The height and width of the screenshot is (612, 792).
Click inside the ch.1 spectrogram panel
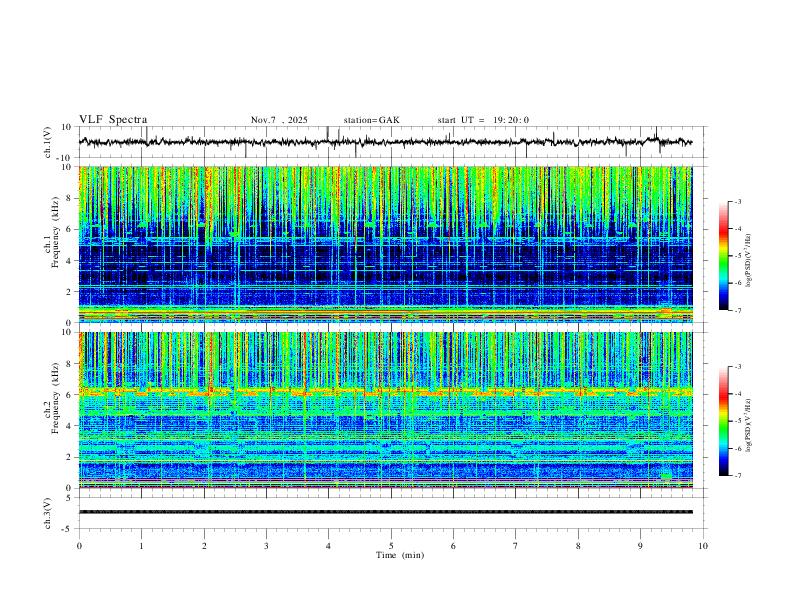point(385,244)
